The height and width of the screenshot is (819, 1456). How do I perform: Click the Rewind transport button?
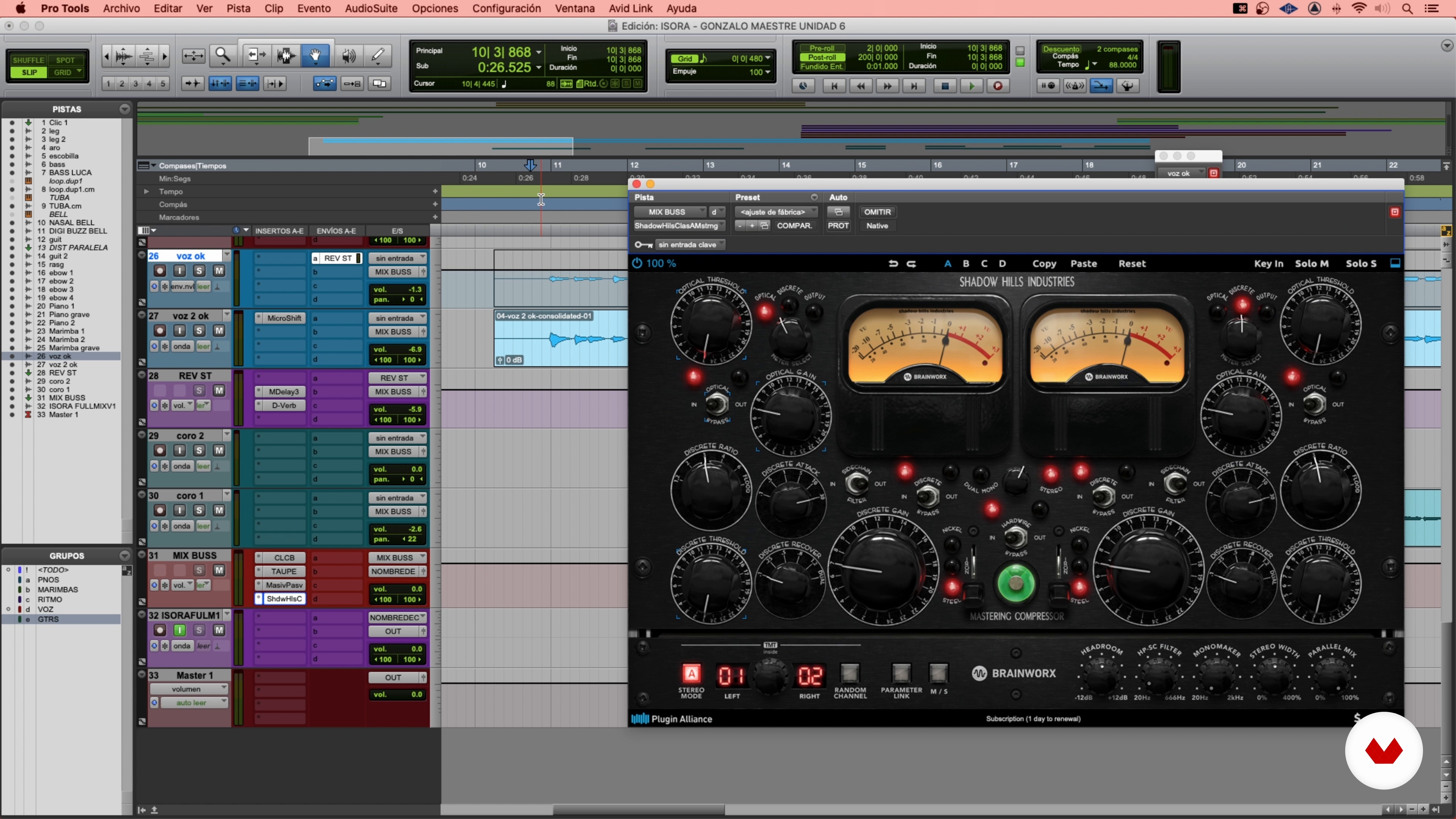click(861, 86)
